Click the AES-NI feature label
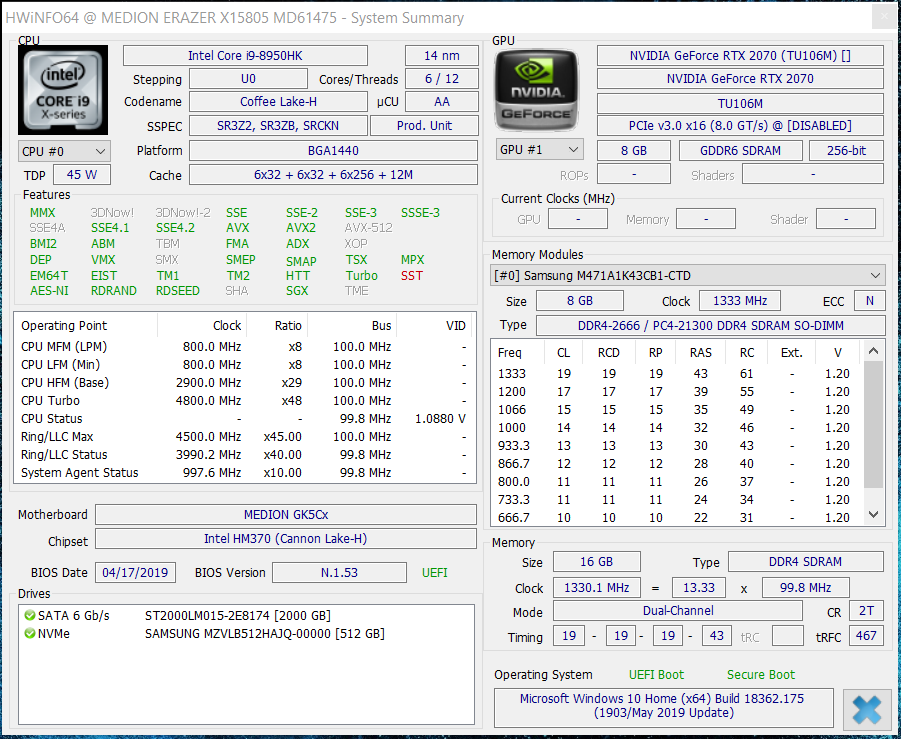 tap(49, 291)
